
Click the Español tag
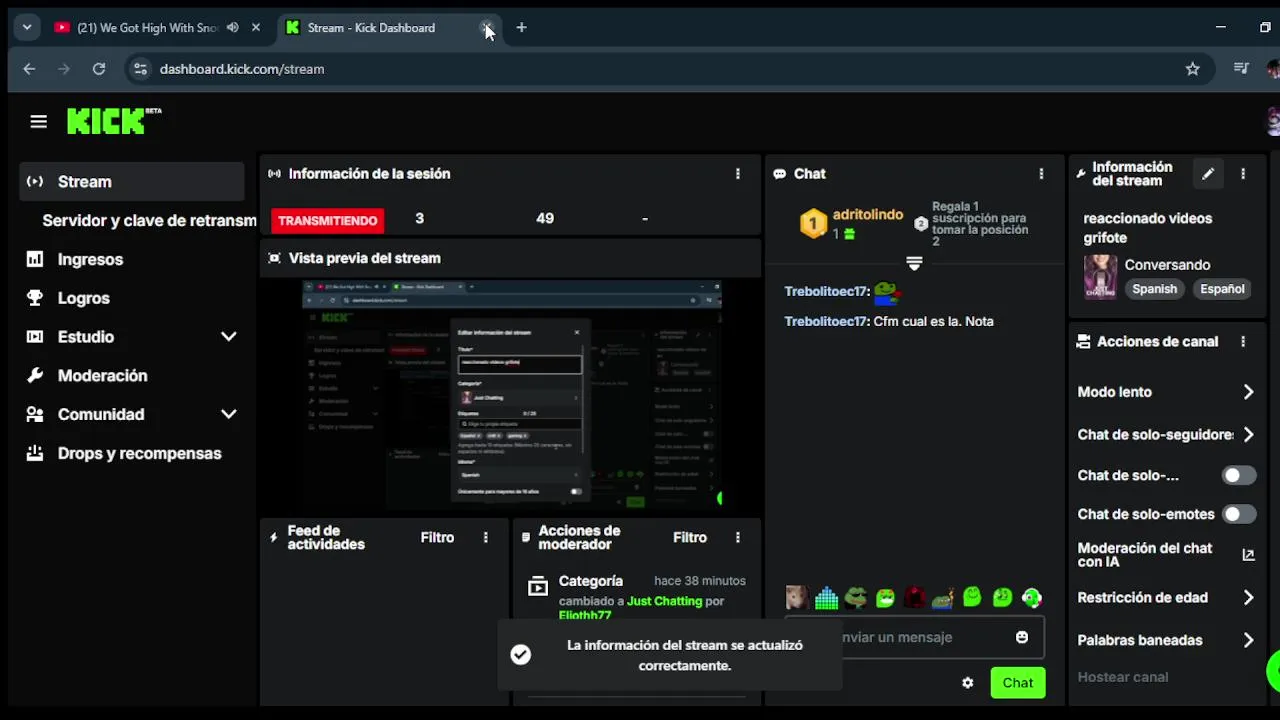pos(1222,289)
